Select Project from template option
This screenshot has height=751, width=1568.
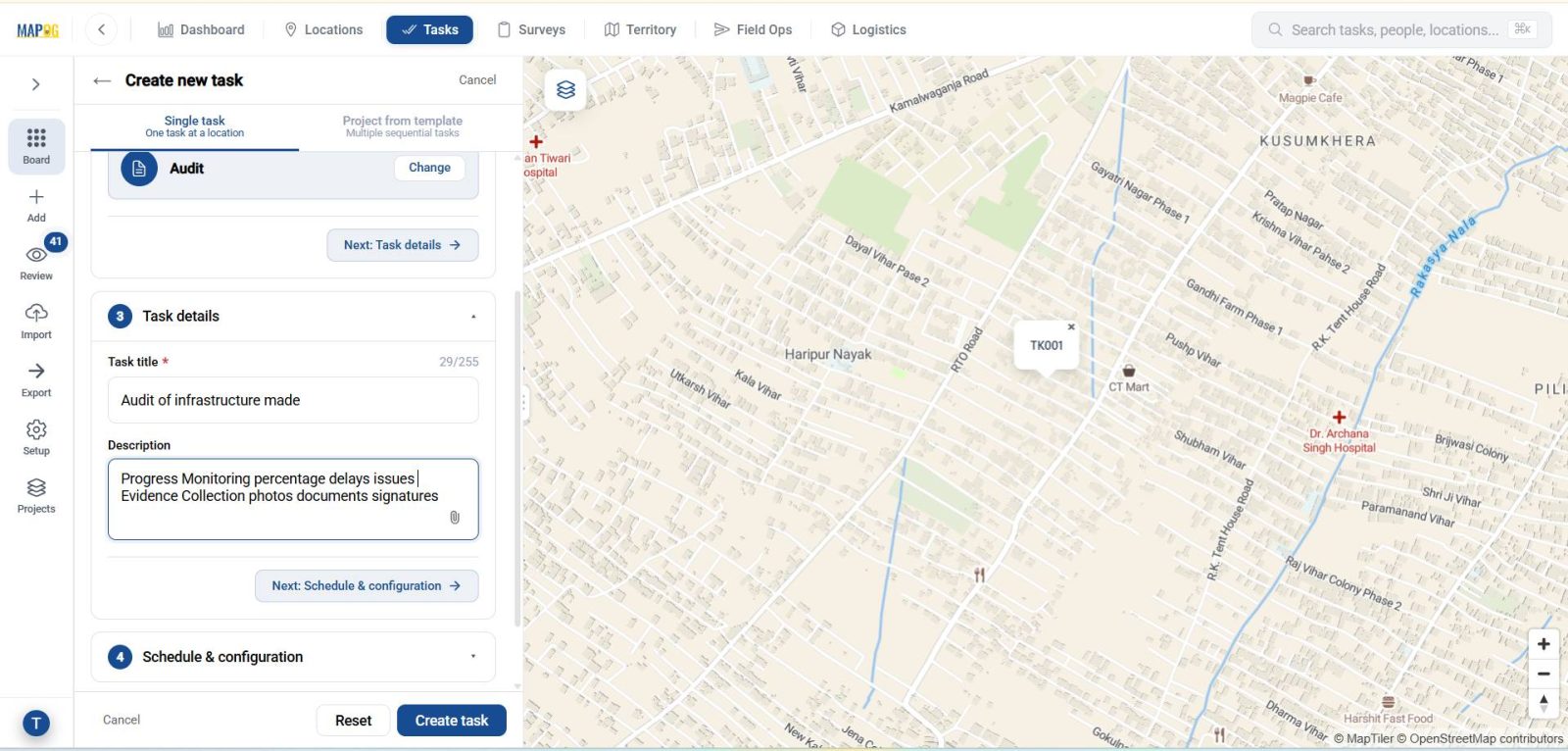pyautogui.click(x=403, y=126)
